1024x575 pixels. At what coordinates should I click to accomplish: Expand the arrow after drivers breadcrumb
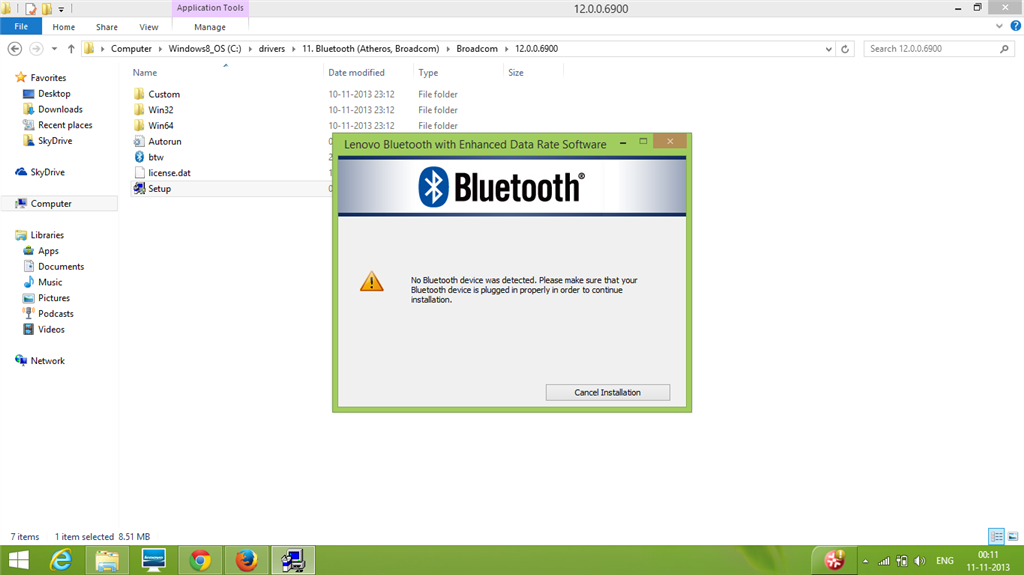293,49
